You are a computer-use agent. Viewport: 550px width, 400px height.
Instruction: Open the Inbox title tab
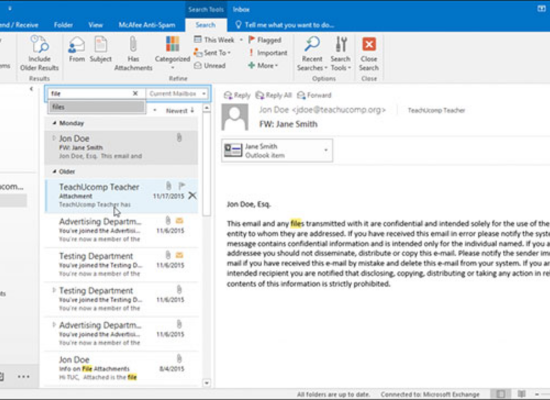pos(241,9)
